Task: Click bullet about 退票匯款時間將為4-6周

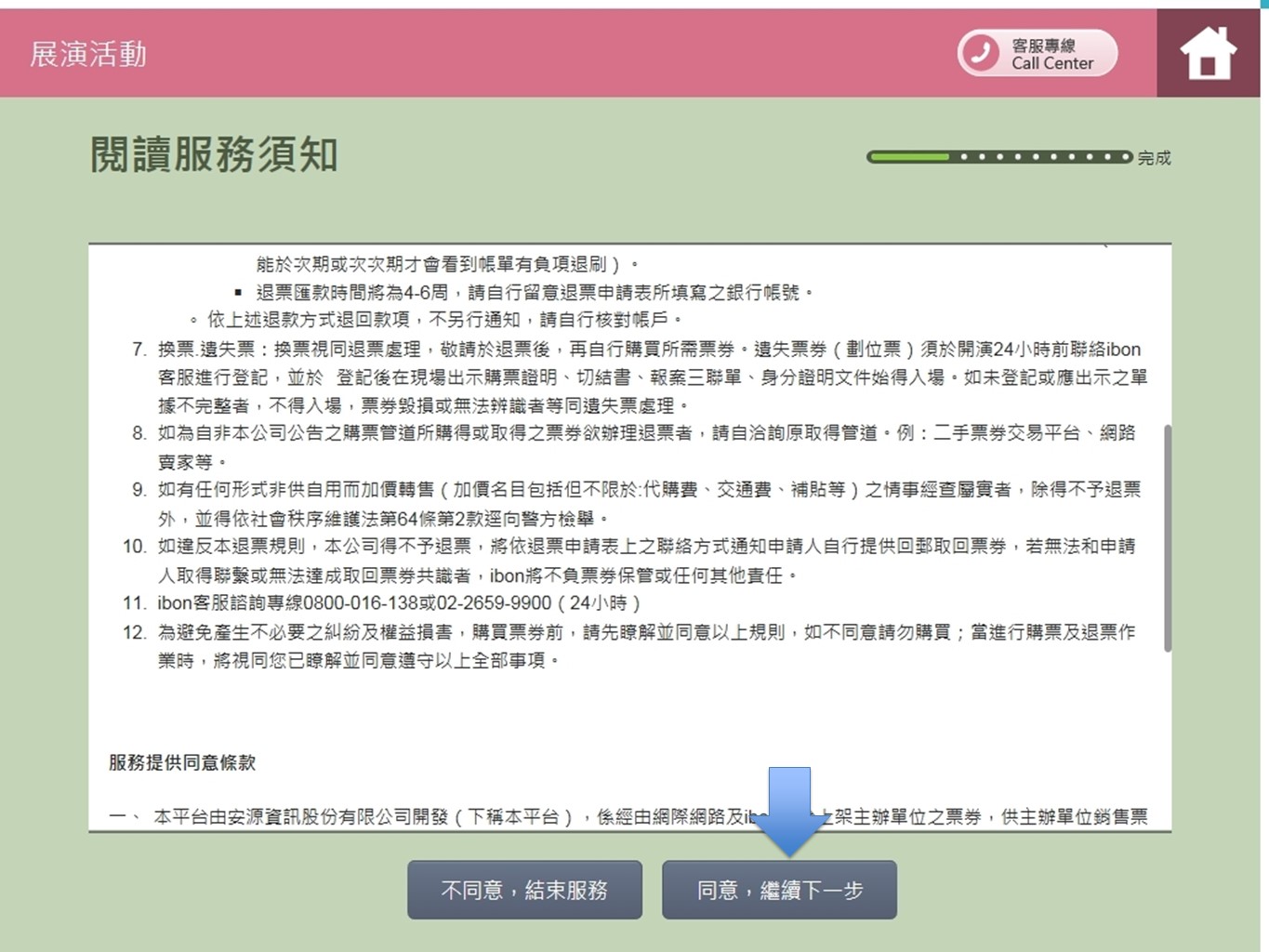Action: [x=535, y=293]
